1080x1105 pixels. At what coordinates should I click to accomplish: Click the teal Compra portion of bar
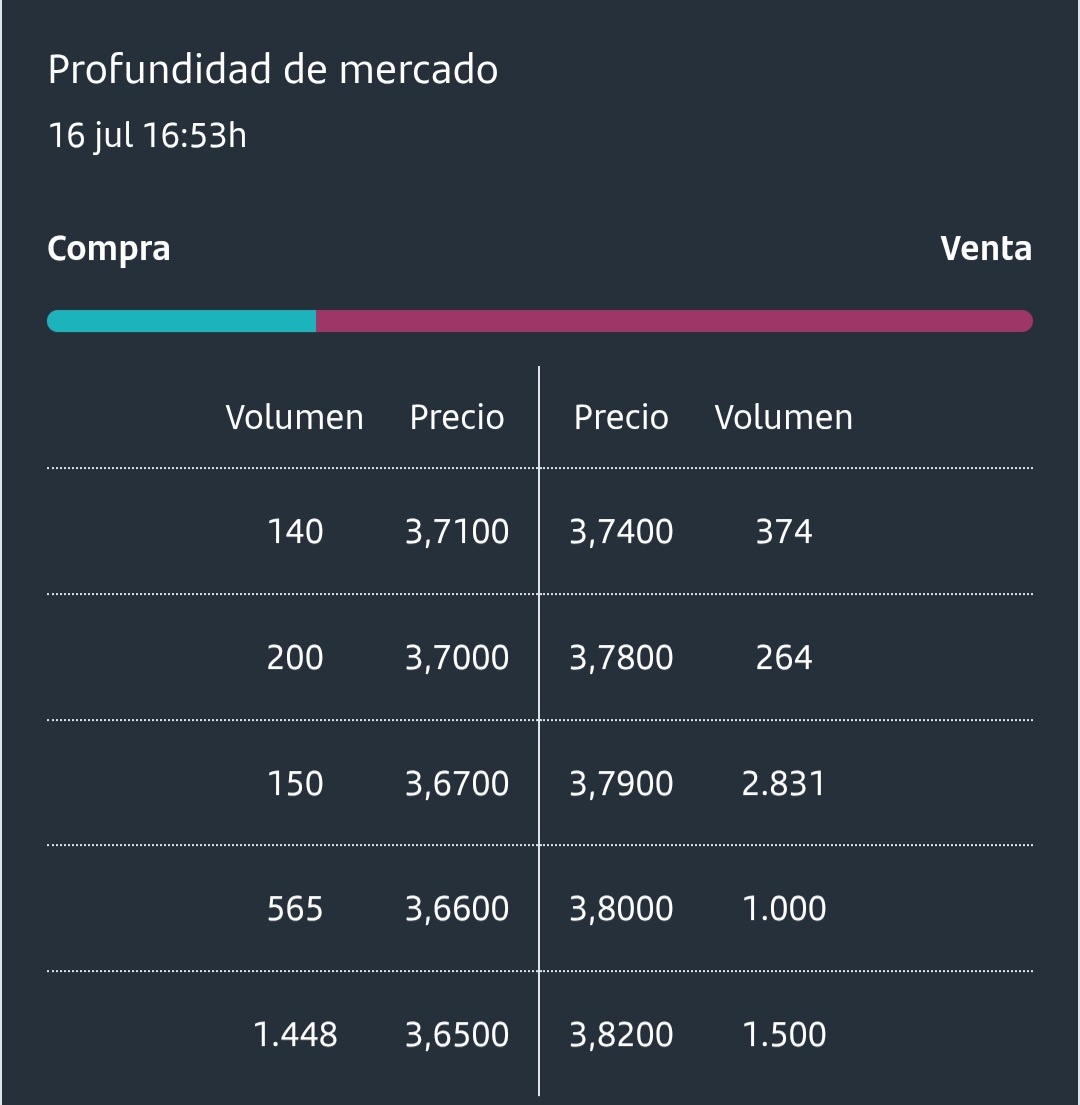(181, 321)
